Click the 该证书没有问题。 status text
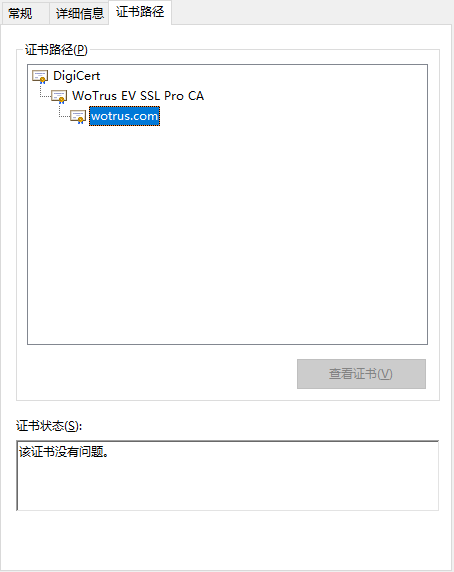This screenshot has width=454, height=572. tap(64, 452)
